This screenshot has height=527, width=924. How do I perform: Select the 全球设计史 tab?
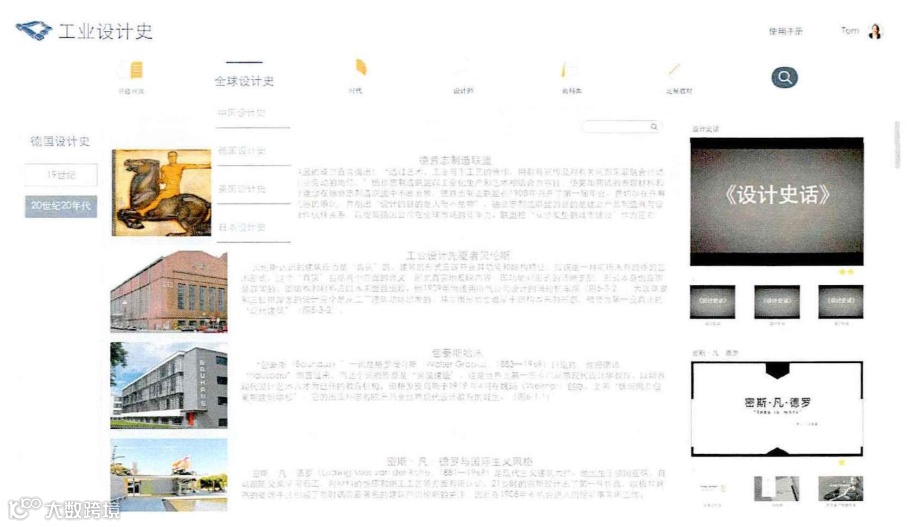pyautogui.click(x=244, y=81)
